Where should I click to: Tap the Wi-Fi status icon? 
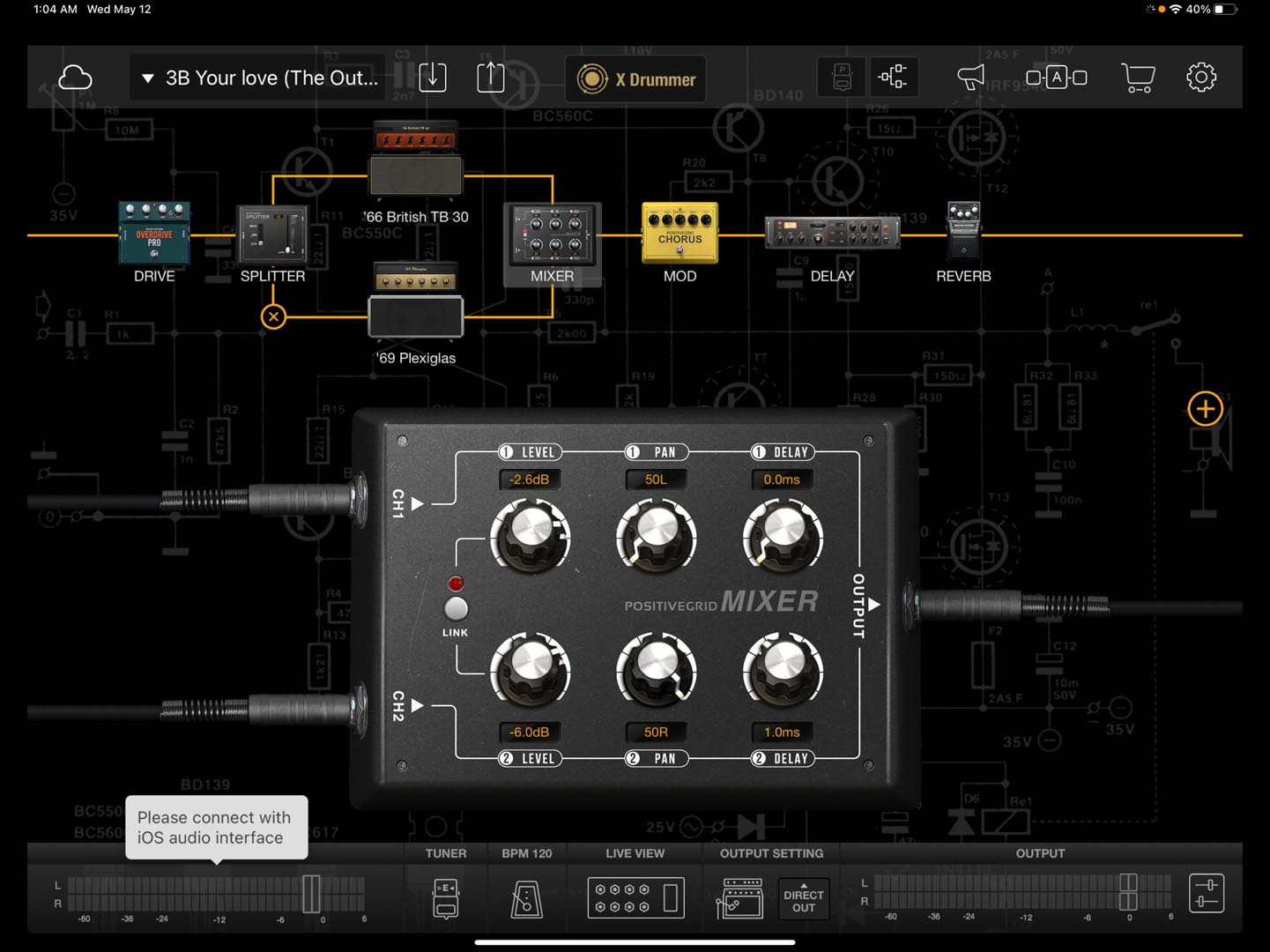pos(1176,9)
